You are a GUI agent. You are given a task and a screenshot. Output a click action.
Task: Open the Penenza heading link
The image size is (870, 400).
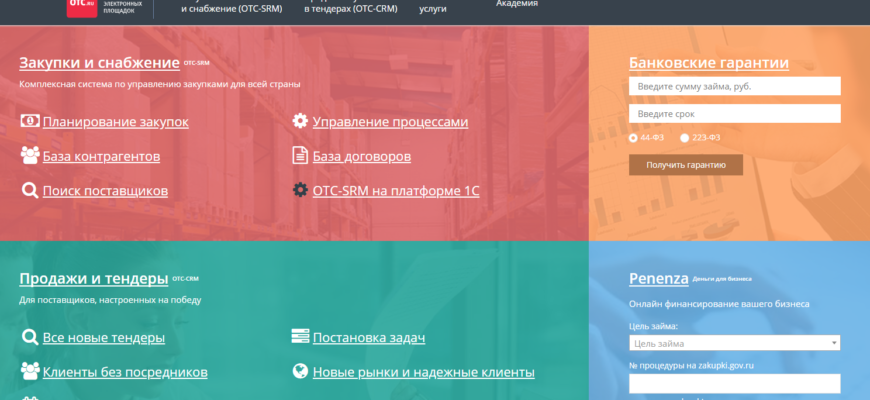click(659, 279)
